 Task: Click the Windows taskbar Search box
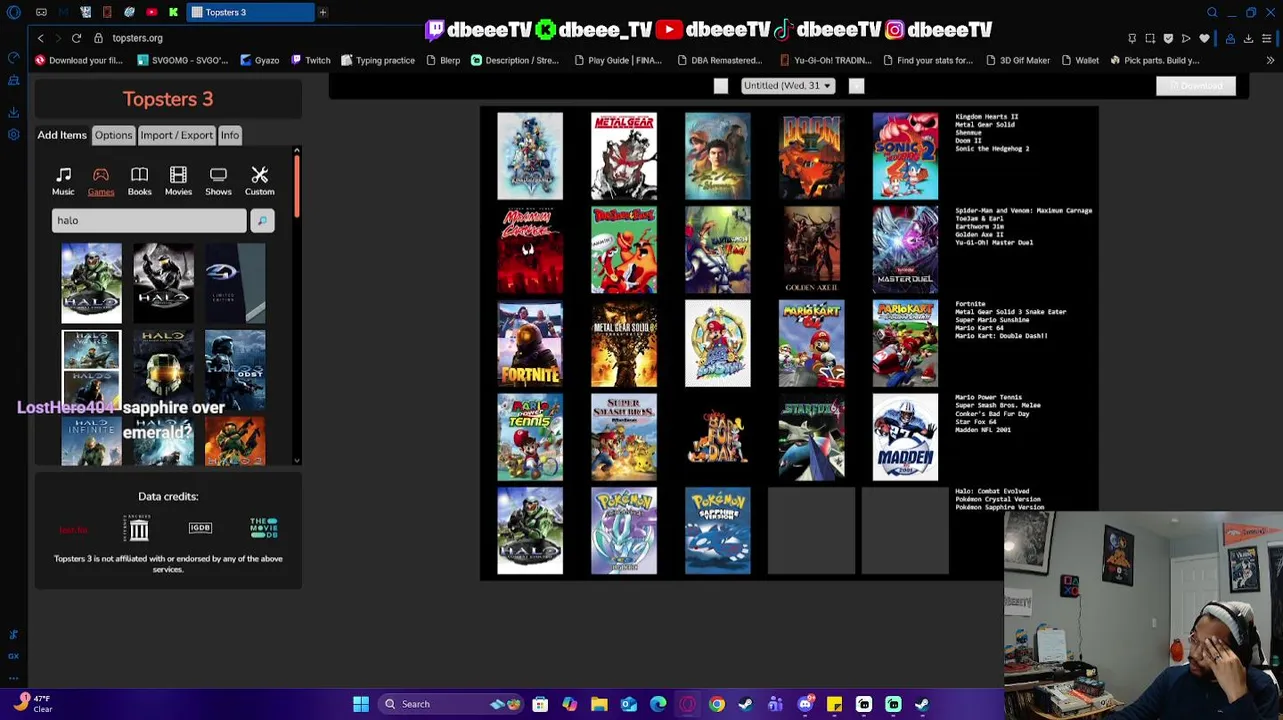pos(450,704)
